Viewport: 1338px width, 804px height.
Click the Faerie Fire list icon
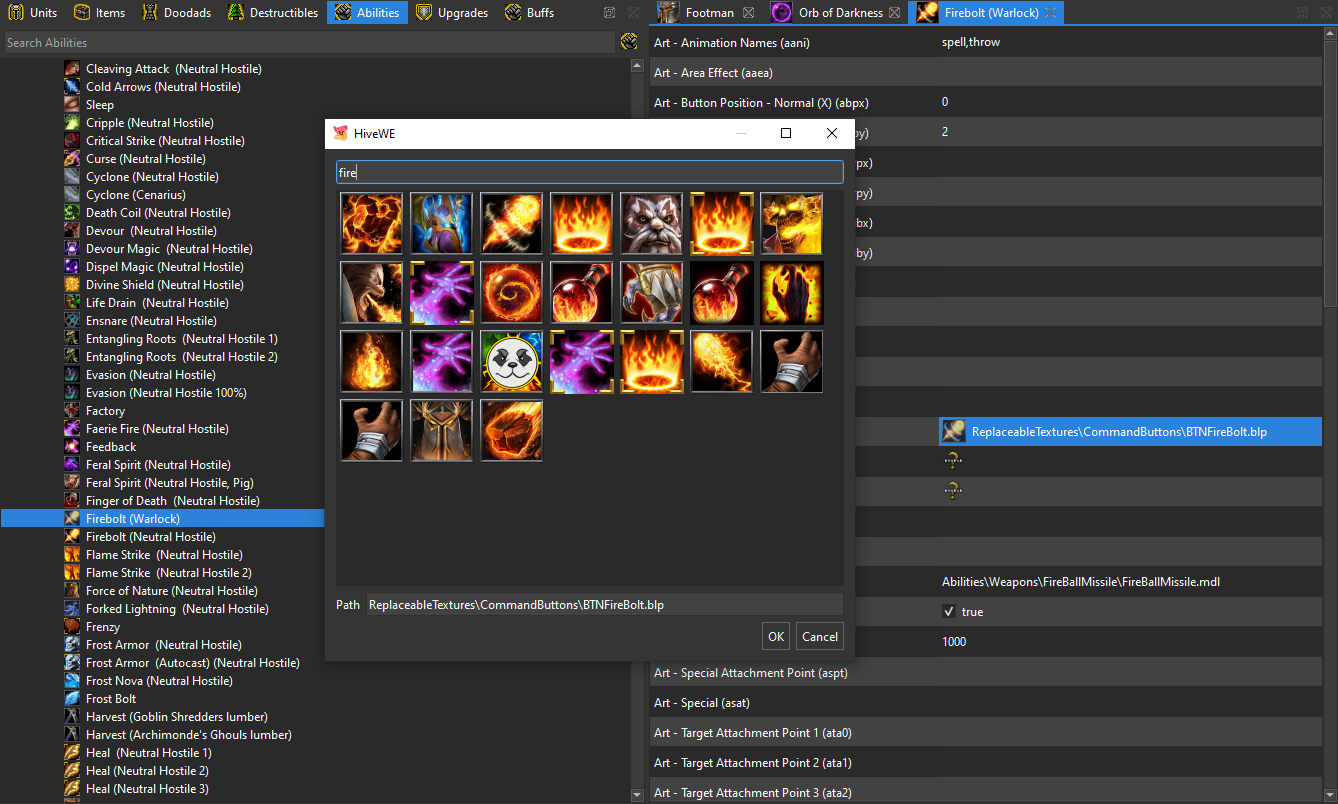click(x=72, y=429)
